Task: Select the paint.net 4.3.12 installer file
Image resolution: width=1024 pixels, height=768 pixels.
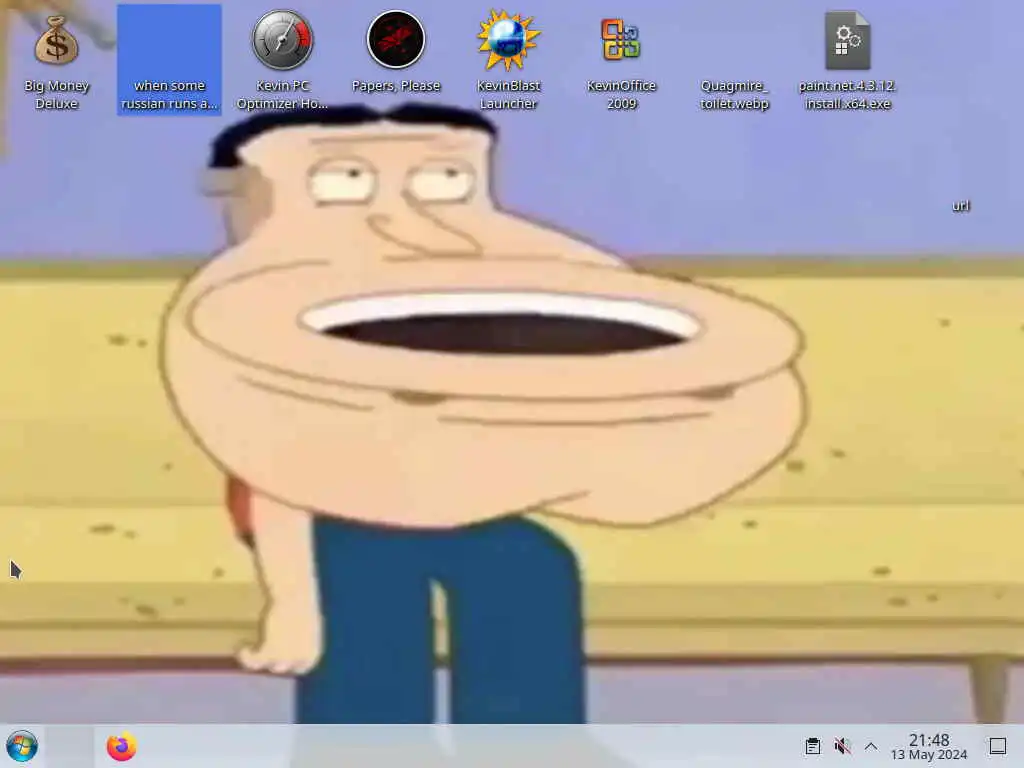Action: click(847, 59)
